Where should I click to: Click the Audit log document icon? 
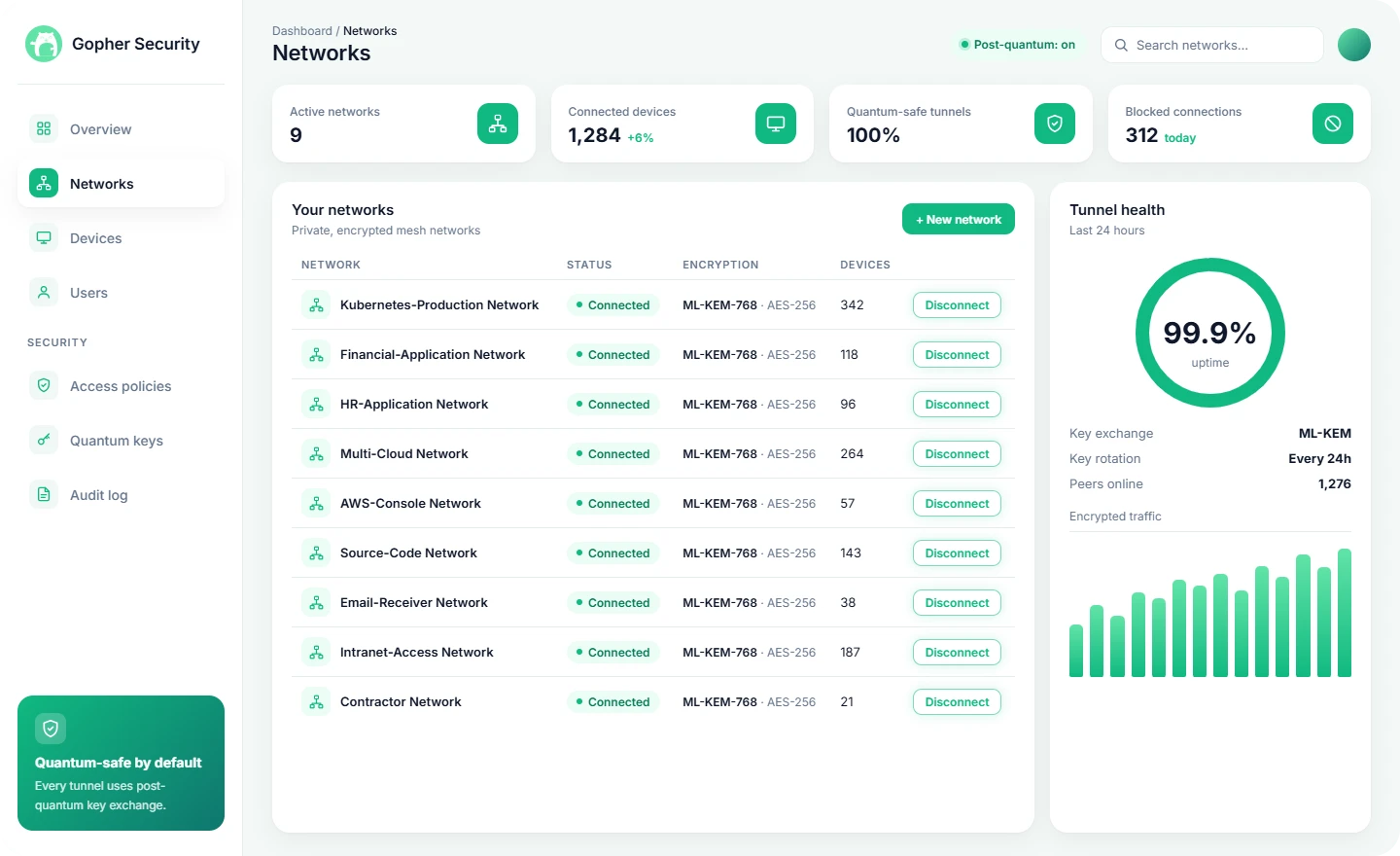[x=44, y=494]
